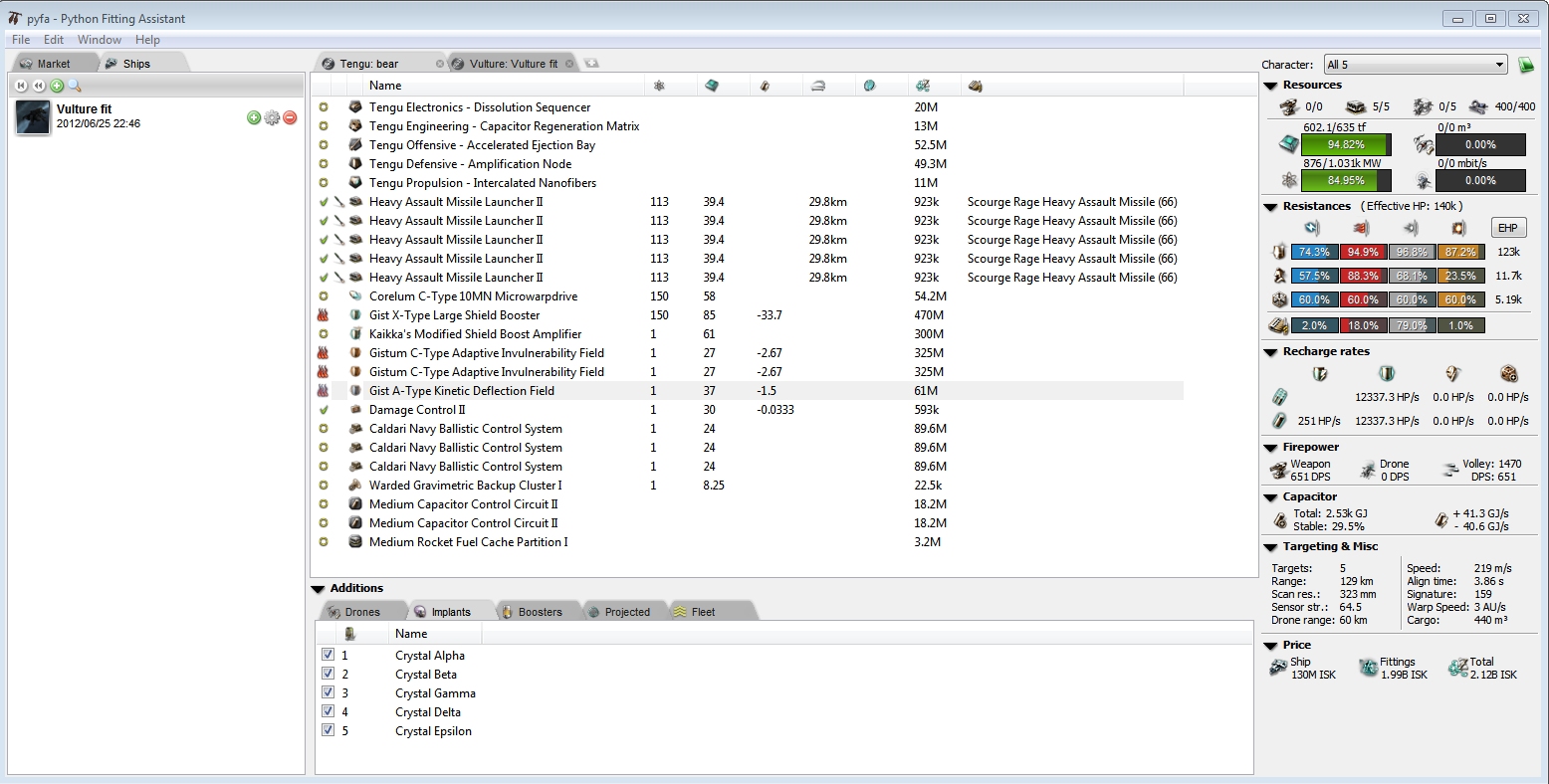
Task: Collapse the Targeting & Misc section
Action: 1271,547
